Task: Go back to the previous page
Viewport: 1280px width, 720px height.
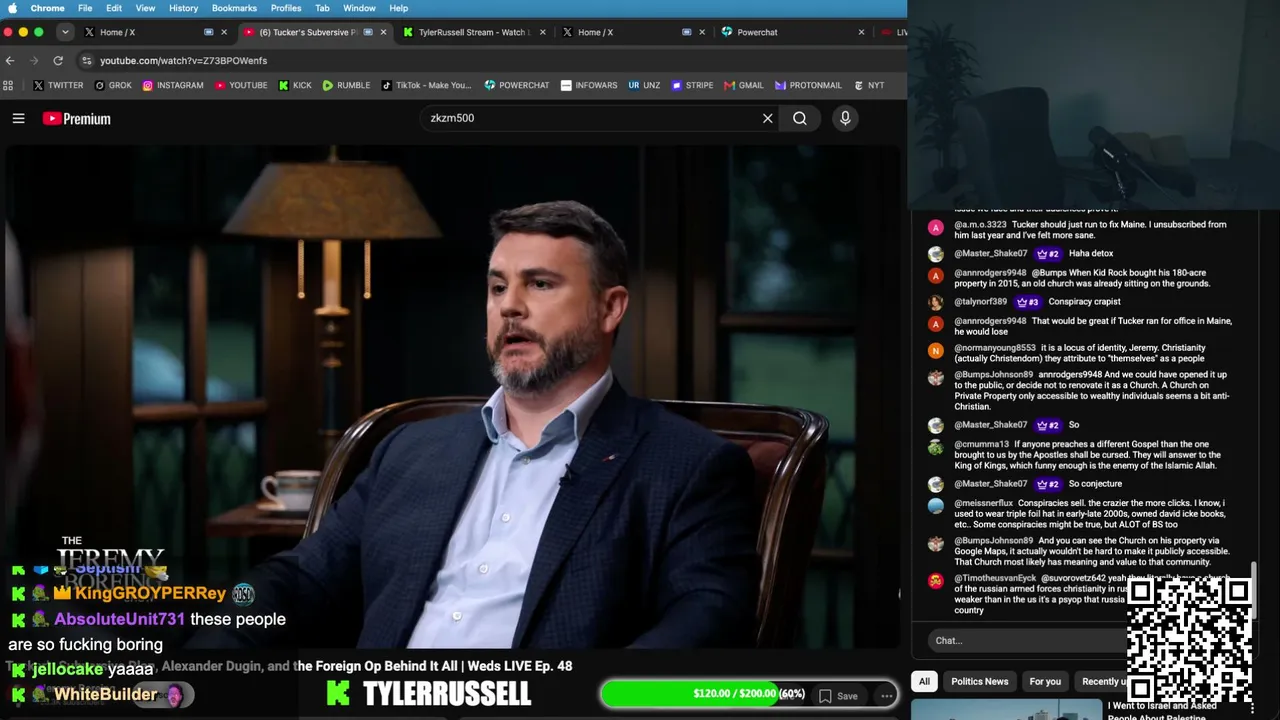Action: click(x=10, y=60)
